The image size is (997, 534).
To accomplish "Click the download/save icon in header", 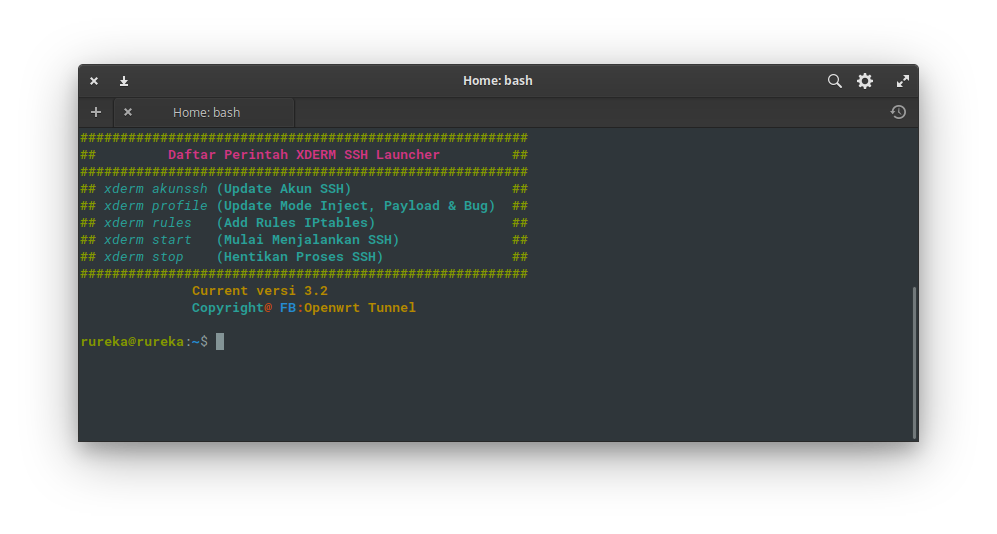I will (124, 81).
